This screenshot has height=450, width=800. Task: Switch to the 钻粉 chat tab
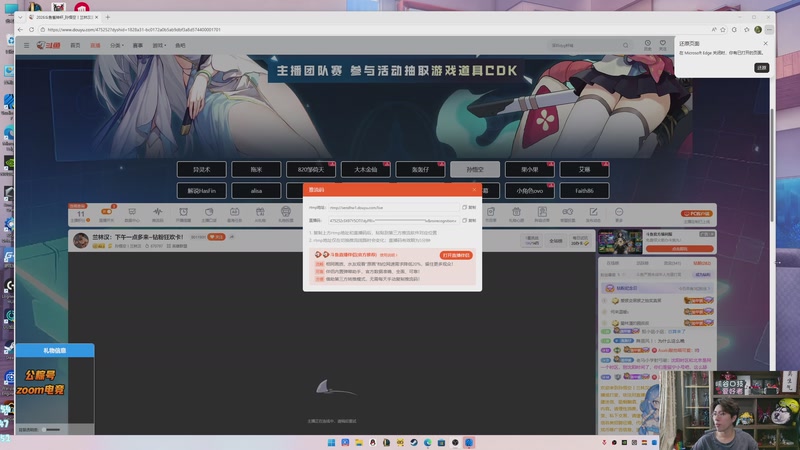(x=703, y=263)
